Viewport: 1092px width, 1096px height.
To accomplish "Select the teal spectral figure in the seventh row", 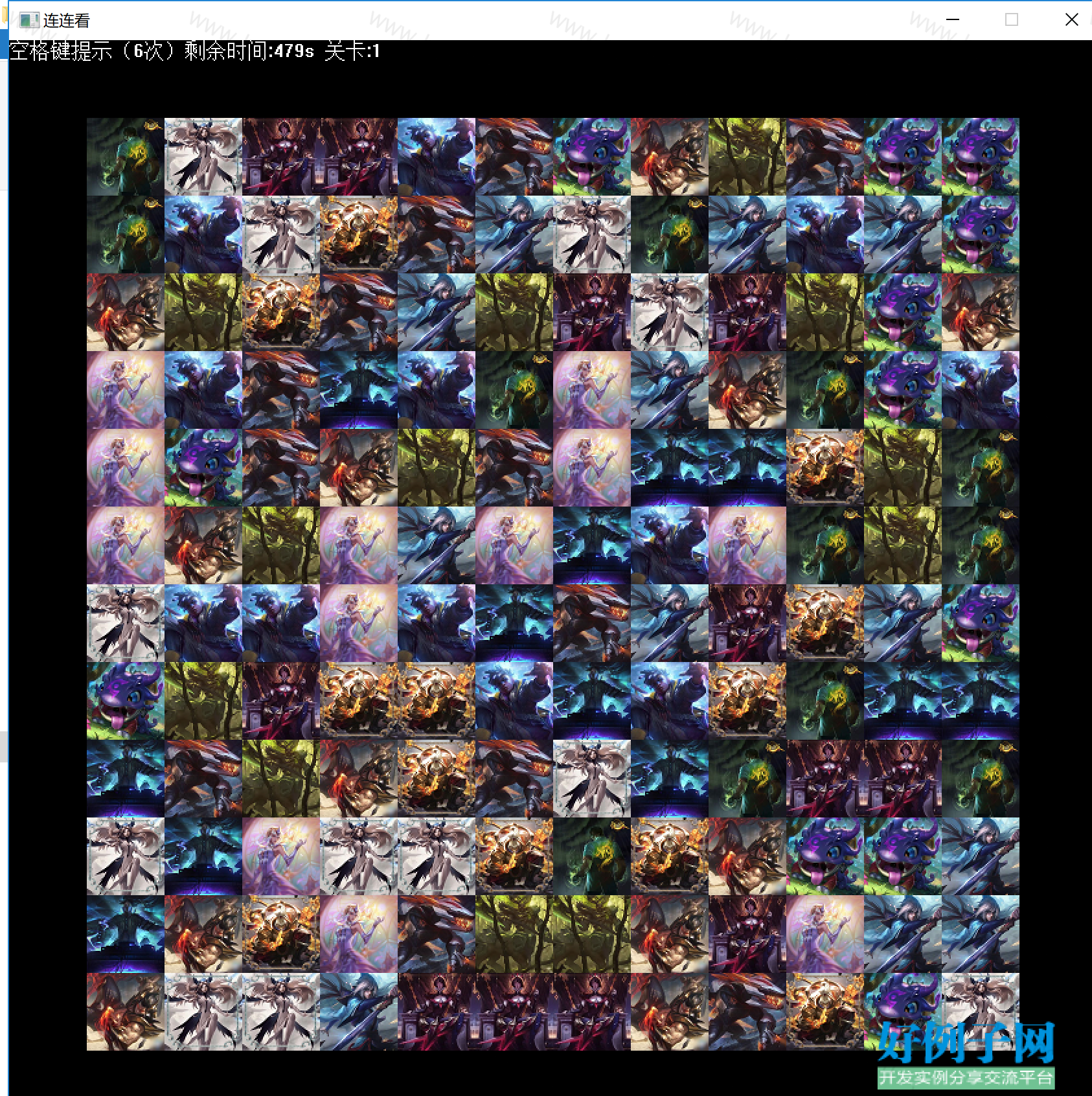I will tap(514, 623).
